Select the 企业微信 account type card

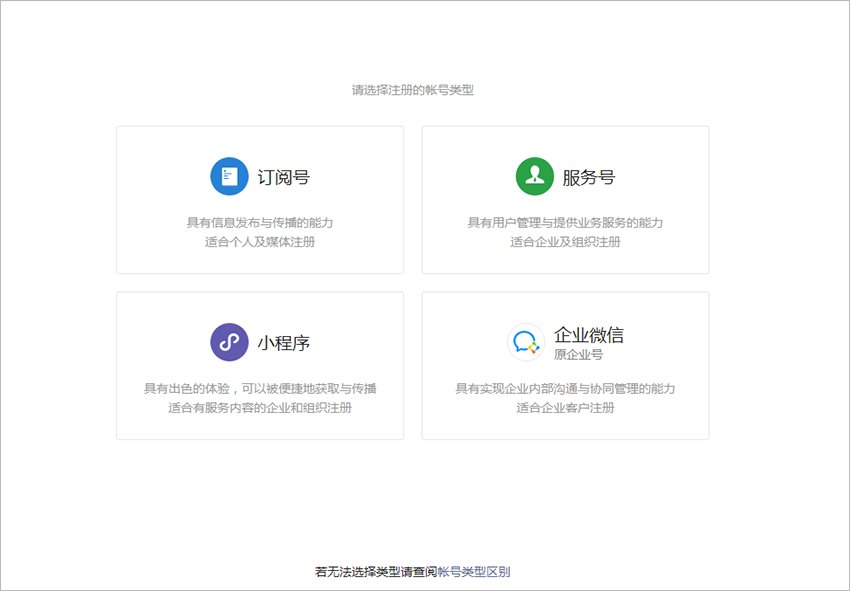click(565, 364)
